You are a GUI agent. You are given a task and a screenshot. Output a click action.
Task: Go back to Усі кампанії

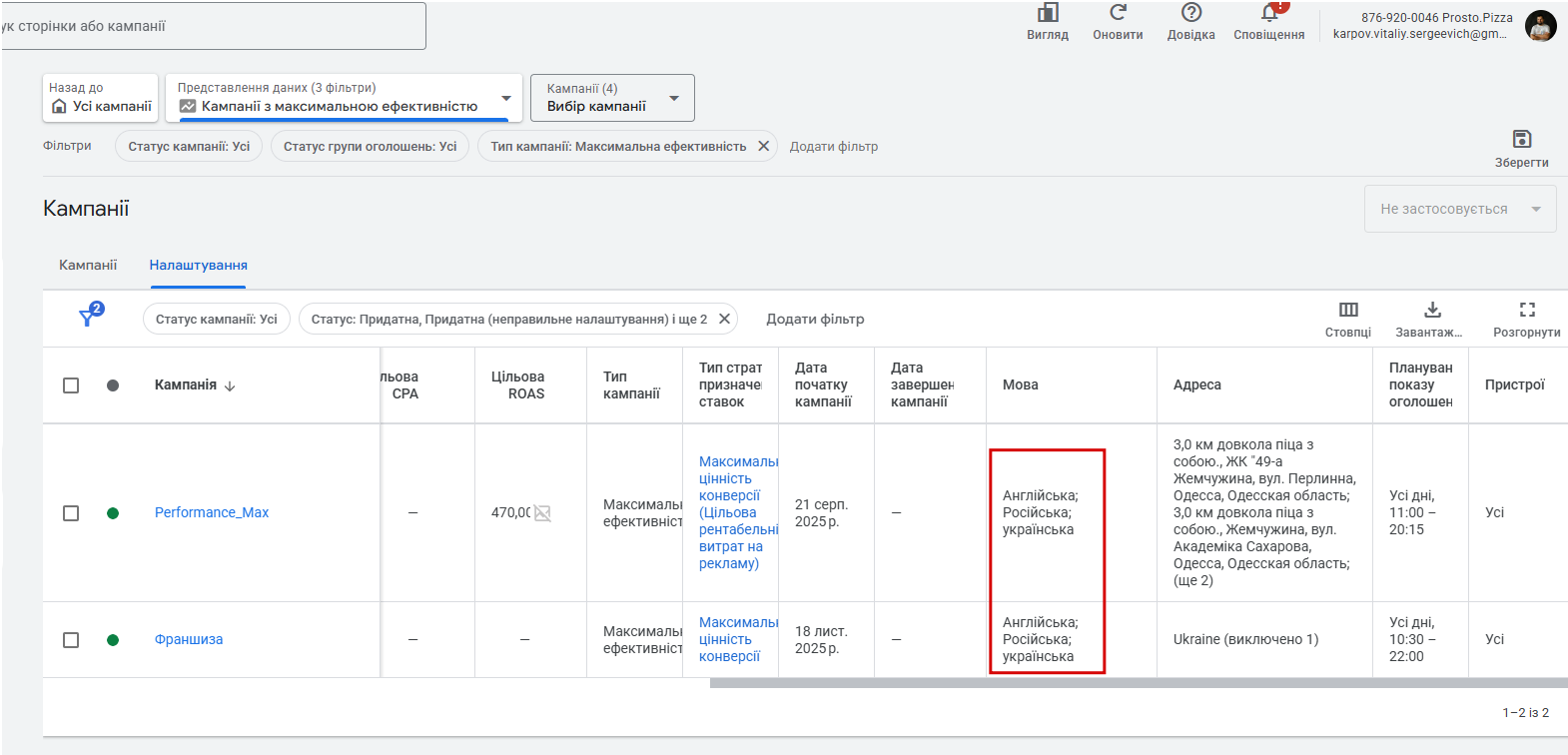100,98
